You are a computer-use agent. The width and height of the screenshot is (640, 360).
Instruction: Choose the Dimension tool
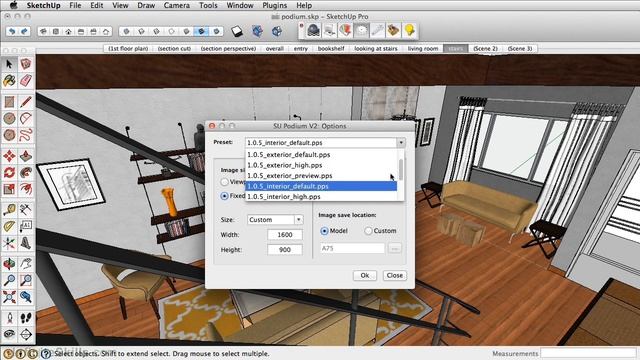pos(26,210)
